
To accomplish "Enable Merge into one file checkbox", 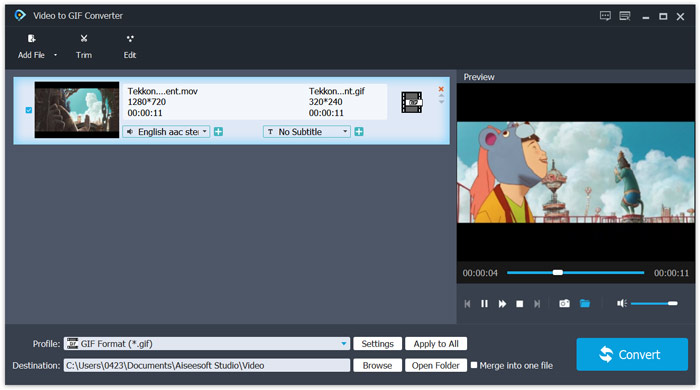I will (474, 365).
